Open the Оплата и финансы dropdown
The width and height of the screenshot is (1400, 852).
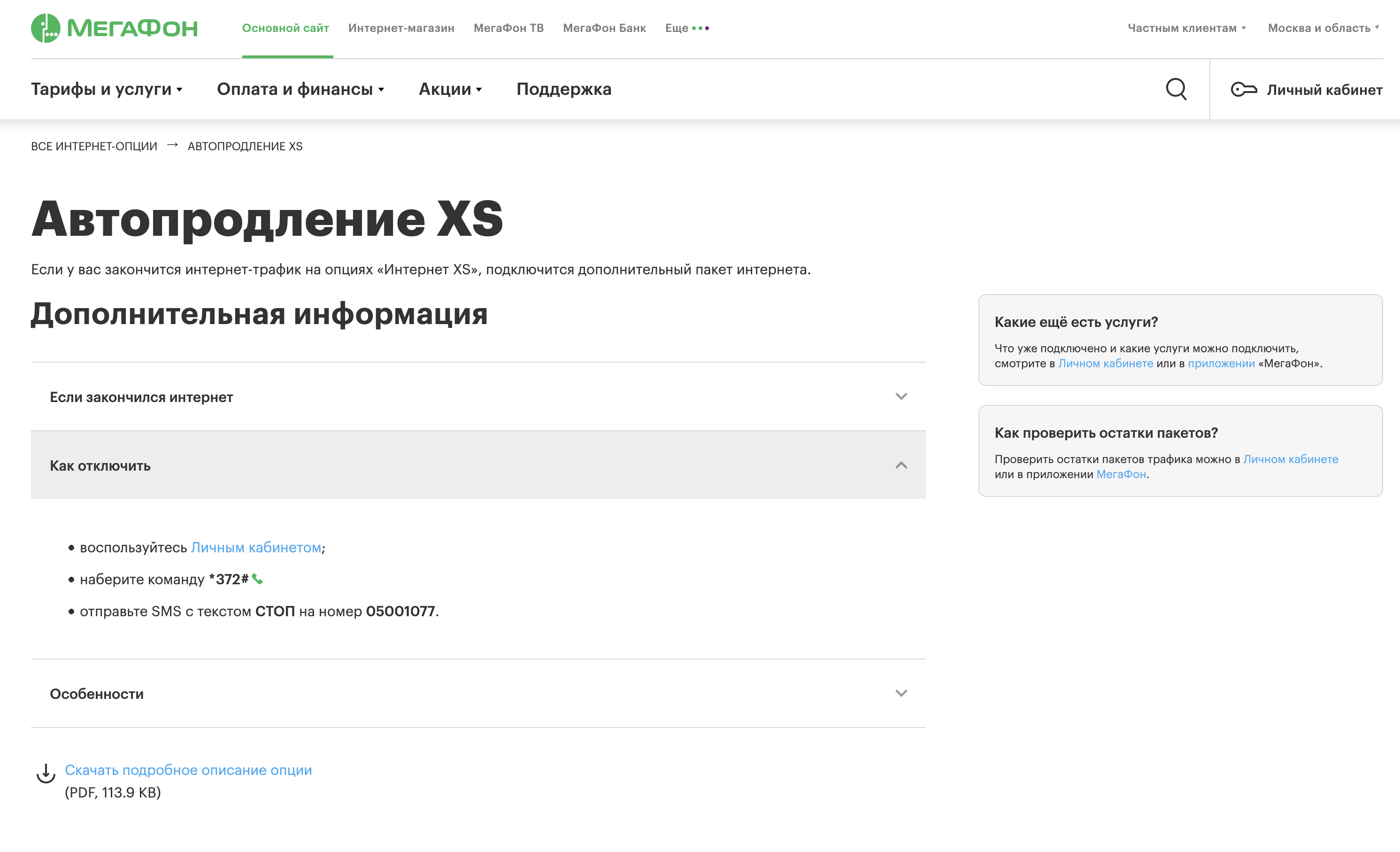[x=300, y=89]
